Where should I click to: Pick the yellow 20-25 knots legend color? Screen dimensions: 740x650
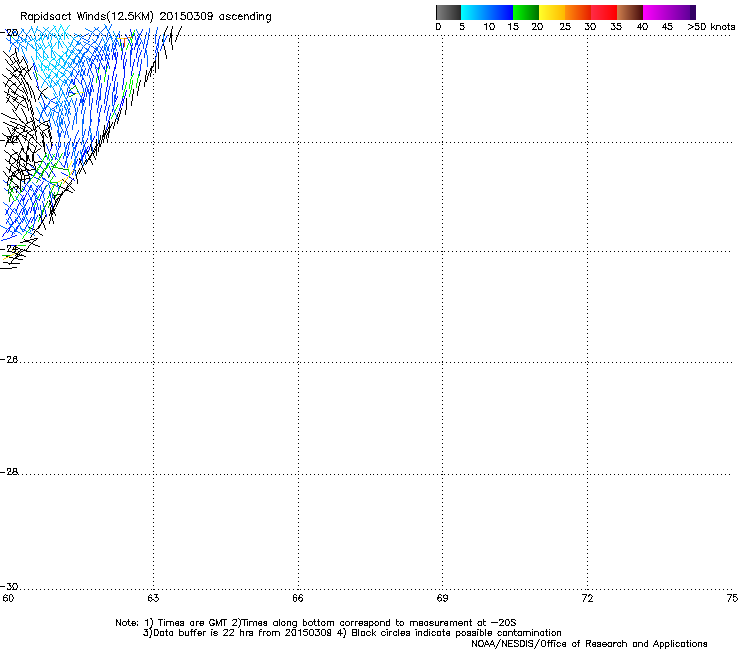tap(552, 12)
